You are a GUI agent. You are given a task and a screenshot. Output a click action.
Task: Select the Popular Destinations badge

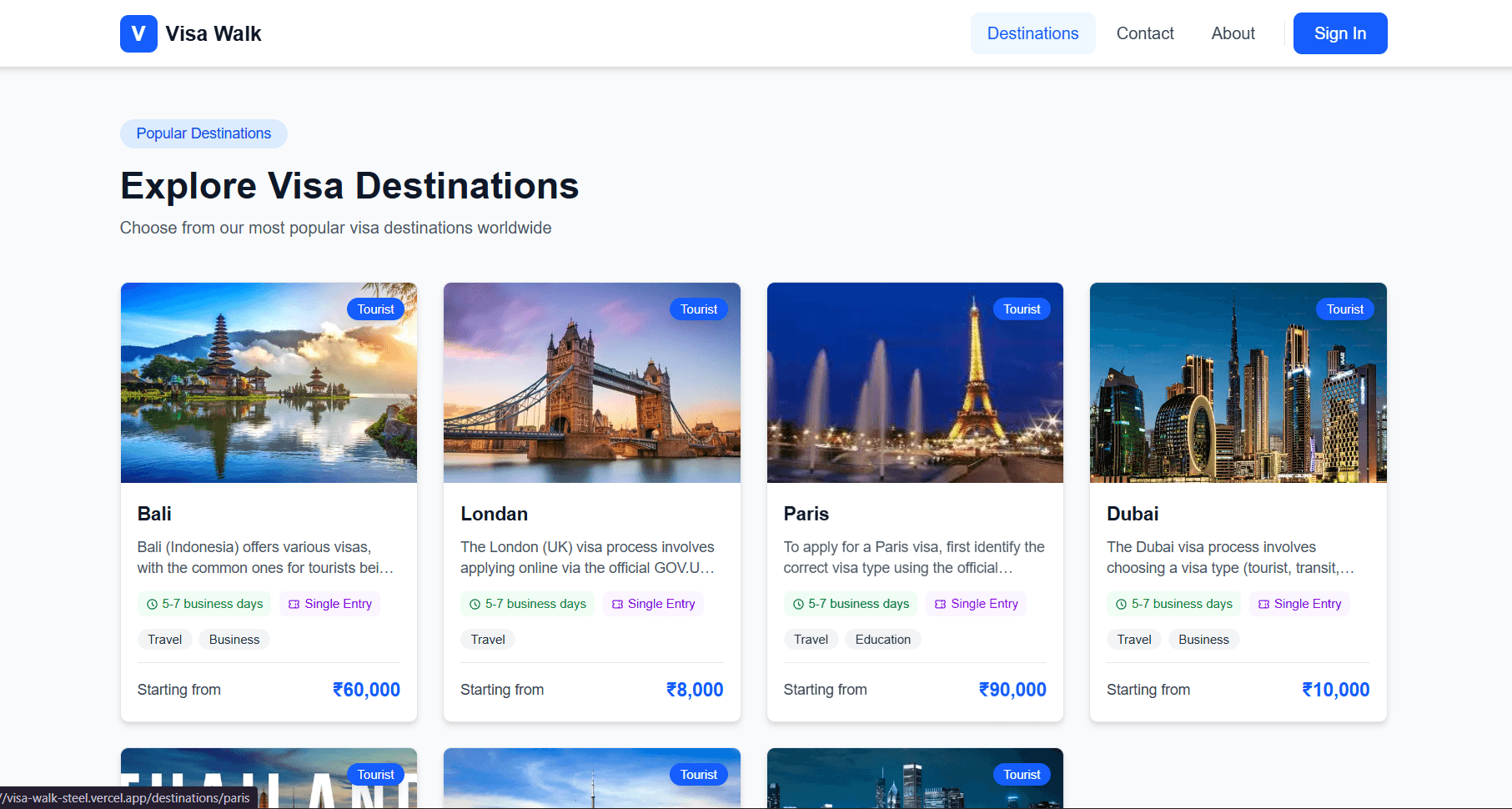point(203,133)
